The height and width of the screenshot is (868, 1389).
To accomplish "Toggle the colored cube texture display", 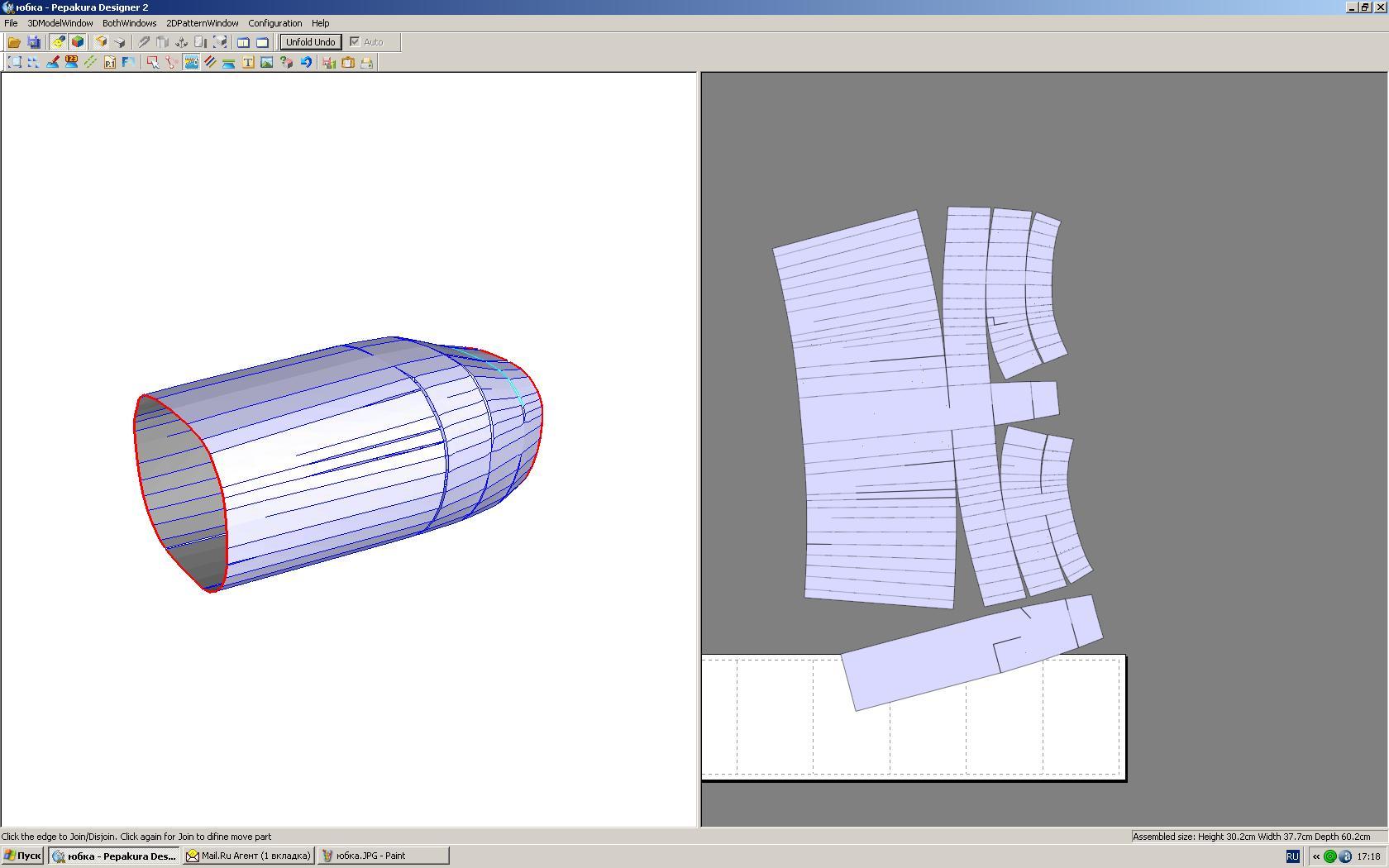I will tap(78, 42).
